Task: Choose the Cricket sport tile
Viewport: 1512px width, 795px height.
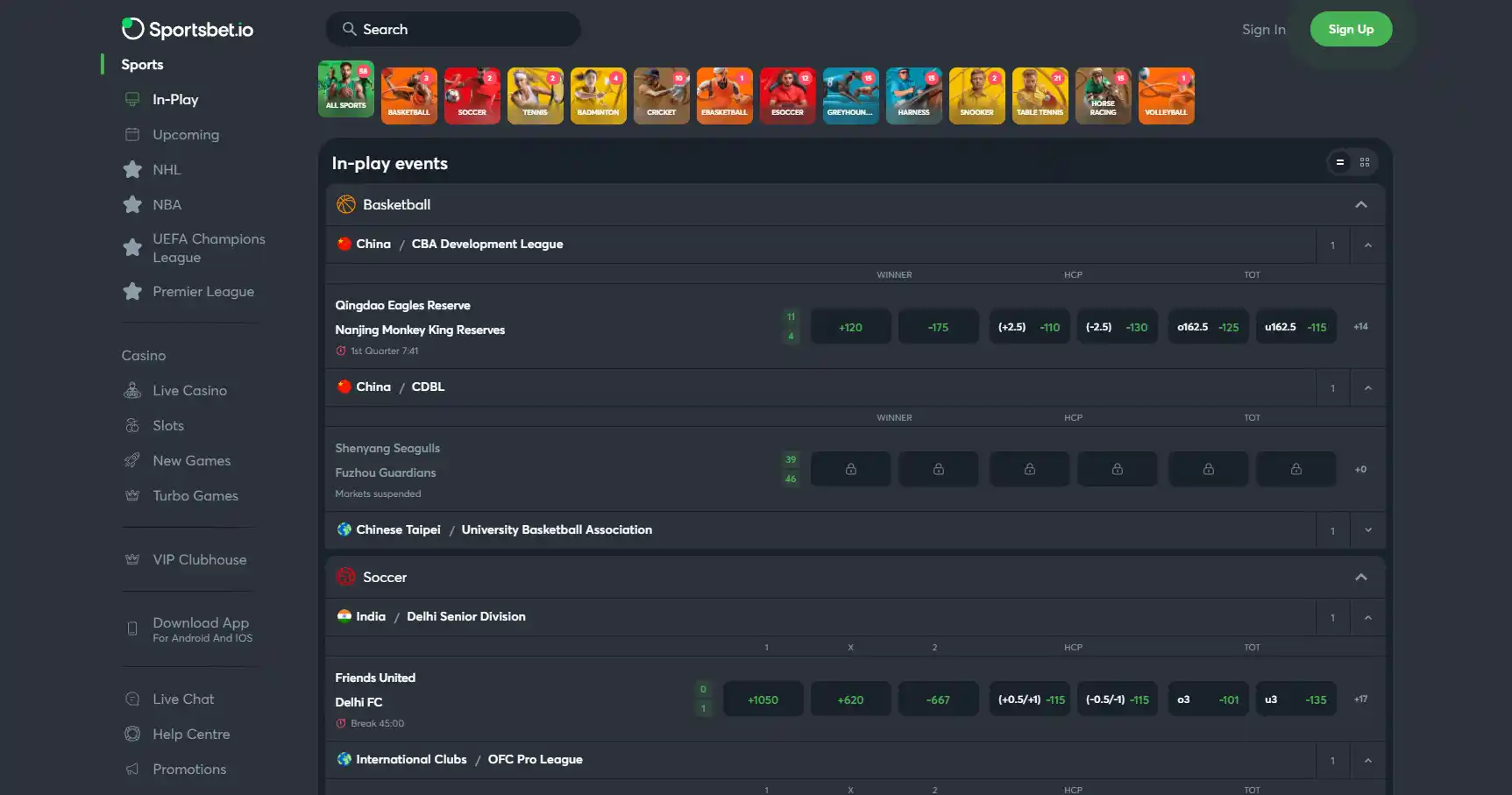Action: [x=662, y=96]
